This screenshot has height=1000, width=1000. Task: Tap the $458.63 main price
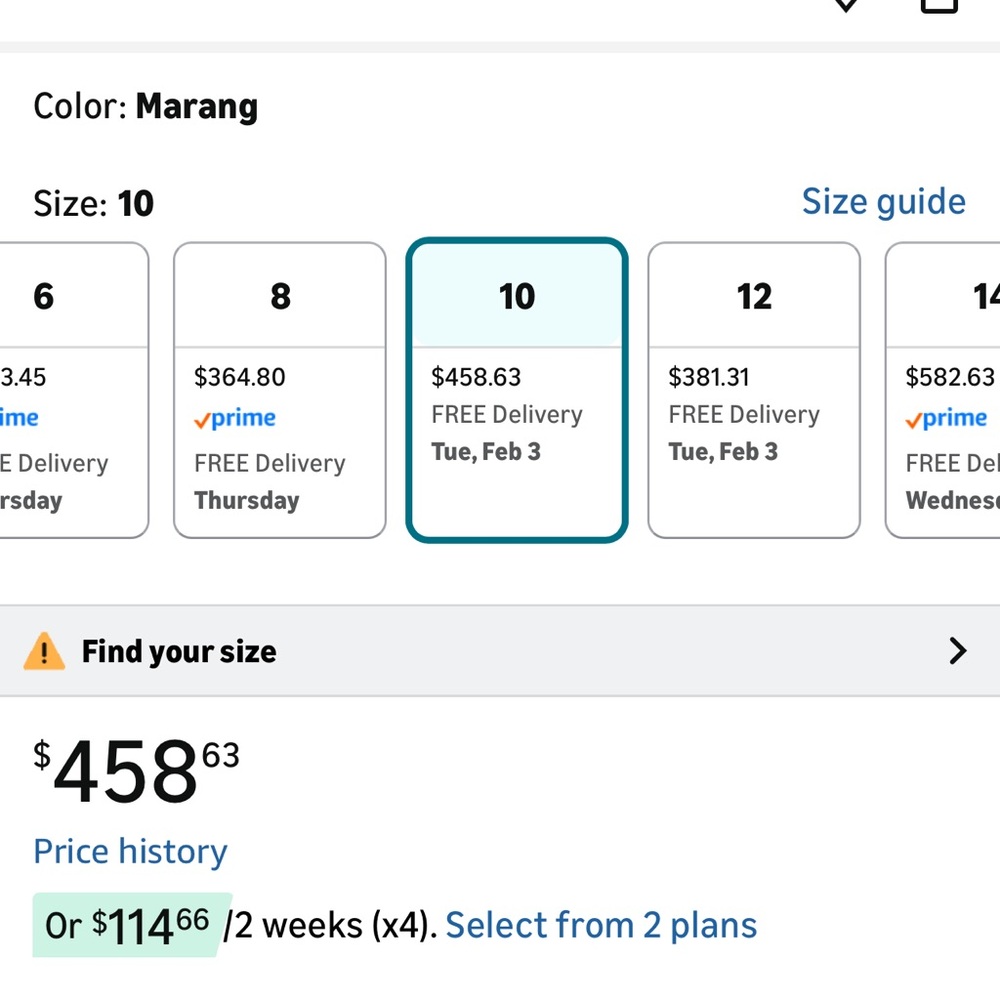[136, 772]
